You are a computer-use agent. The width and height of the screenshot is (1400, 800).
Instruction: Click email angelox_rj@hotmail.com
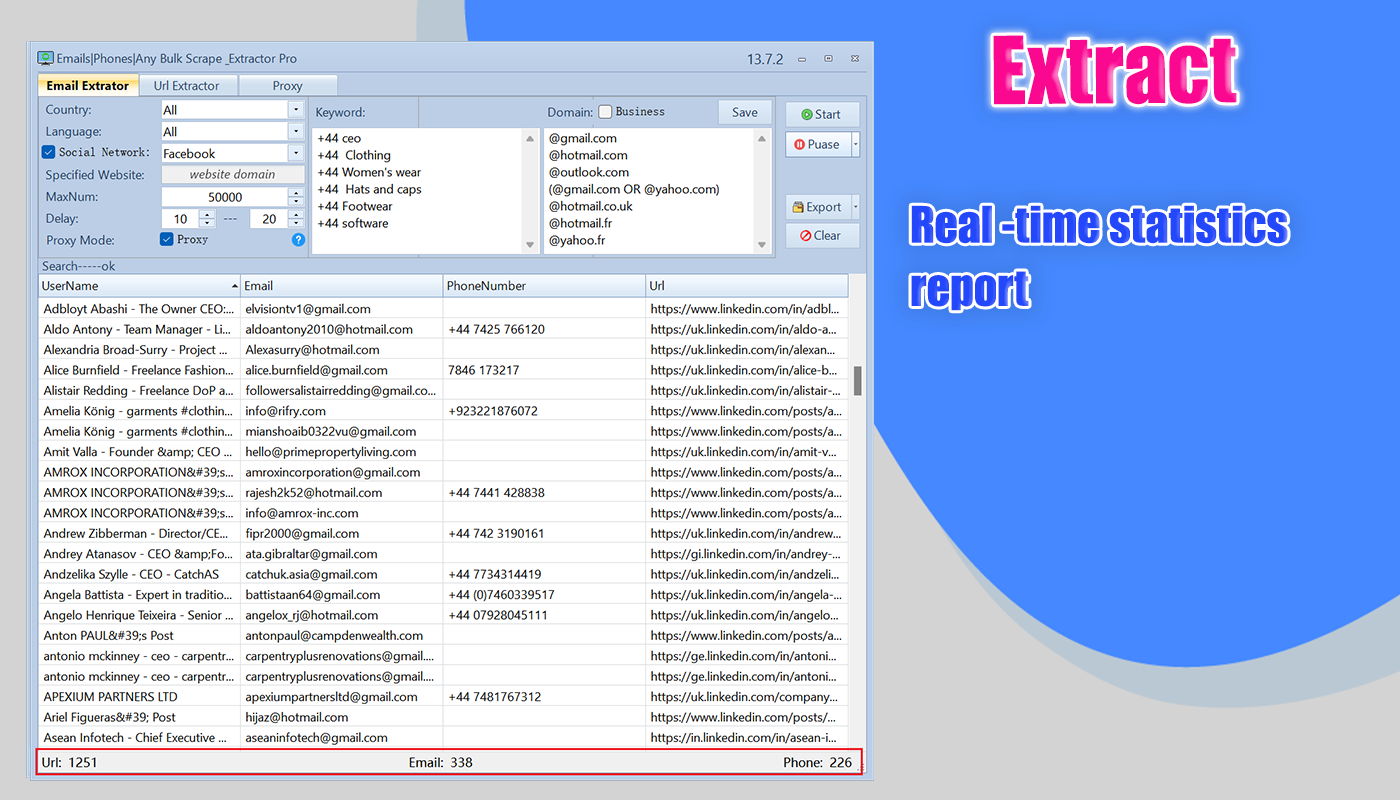(312, 615)
